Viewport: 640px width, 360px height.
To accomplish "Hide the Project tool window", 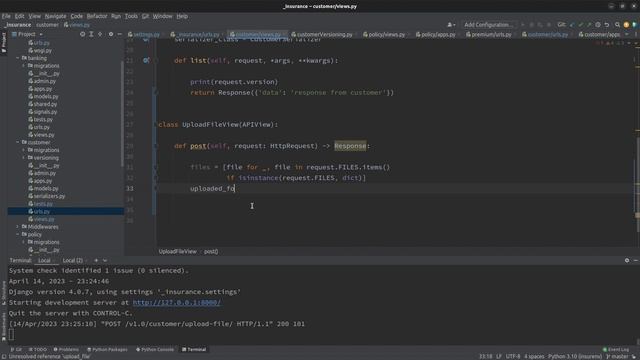I will point(120,34).
